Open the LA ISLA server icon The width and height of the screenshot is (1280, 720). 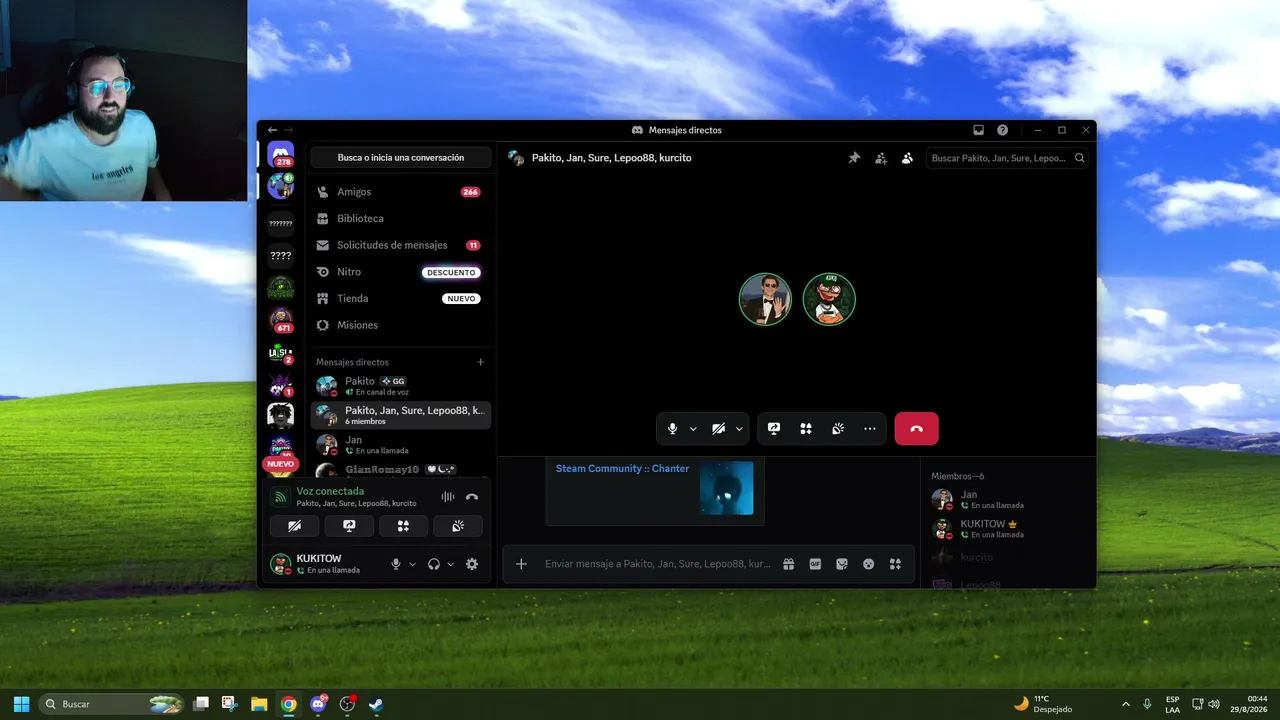[281, 352]
